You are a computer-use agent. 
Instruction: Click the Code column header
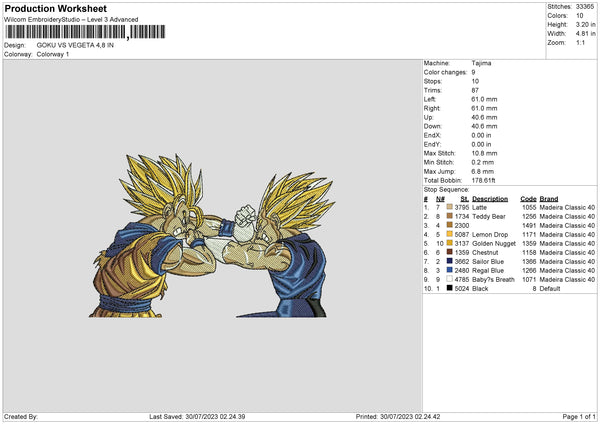528,199
